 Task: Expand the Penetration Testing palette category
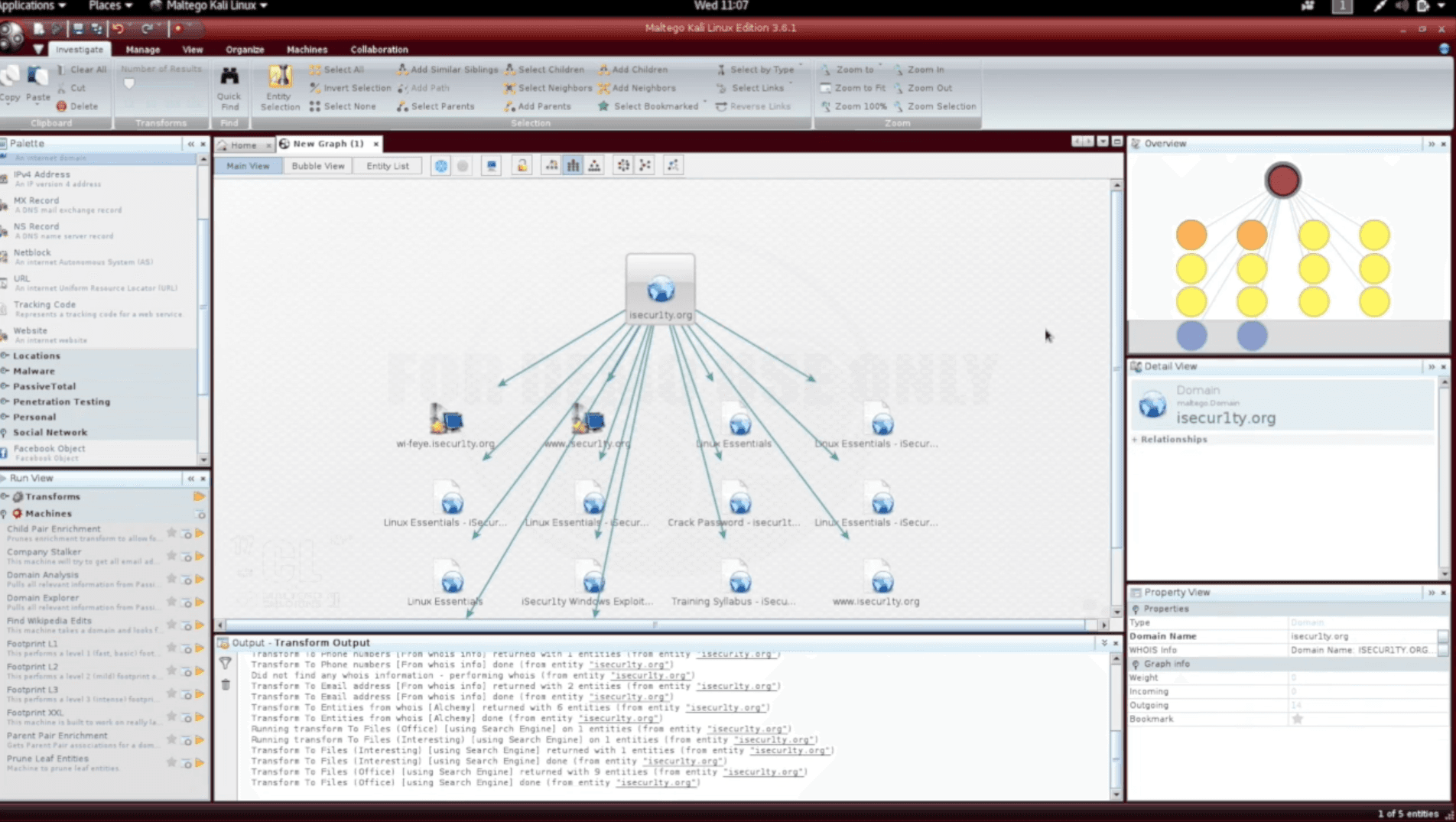tap(61, 401)
